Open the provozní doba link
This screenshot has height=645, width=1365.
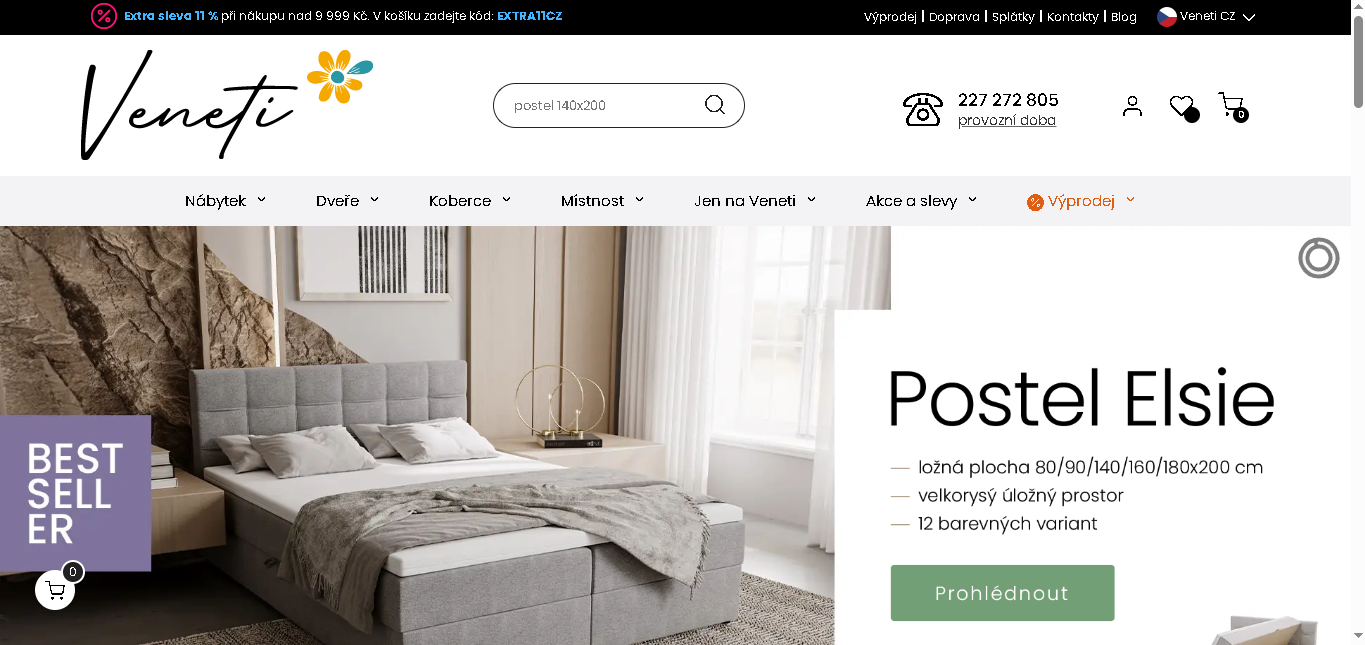click(1007, 120)
